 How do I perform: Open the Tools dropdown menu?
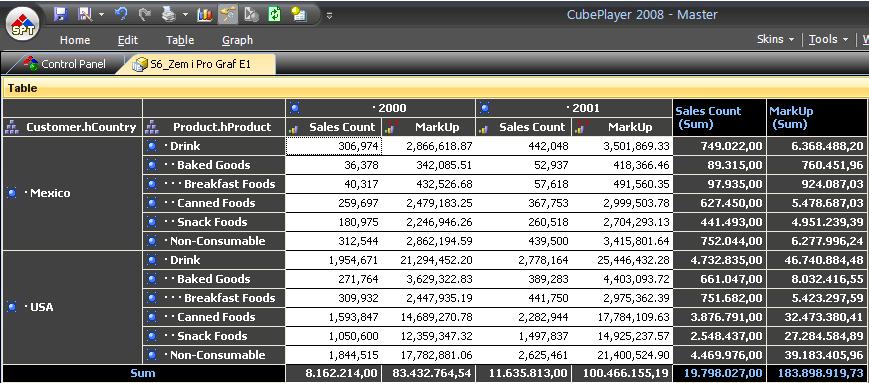[828, 39]
